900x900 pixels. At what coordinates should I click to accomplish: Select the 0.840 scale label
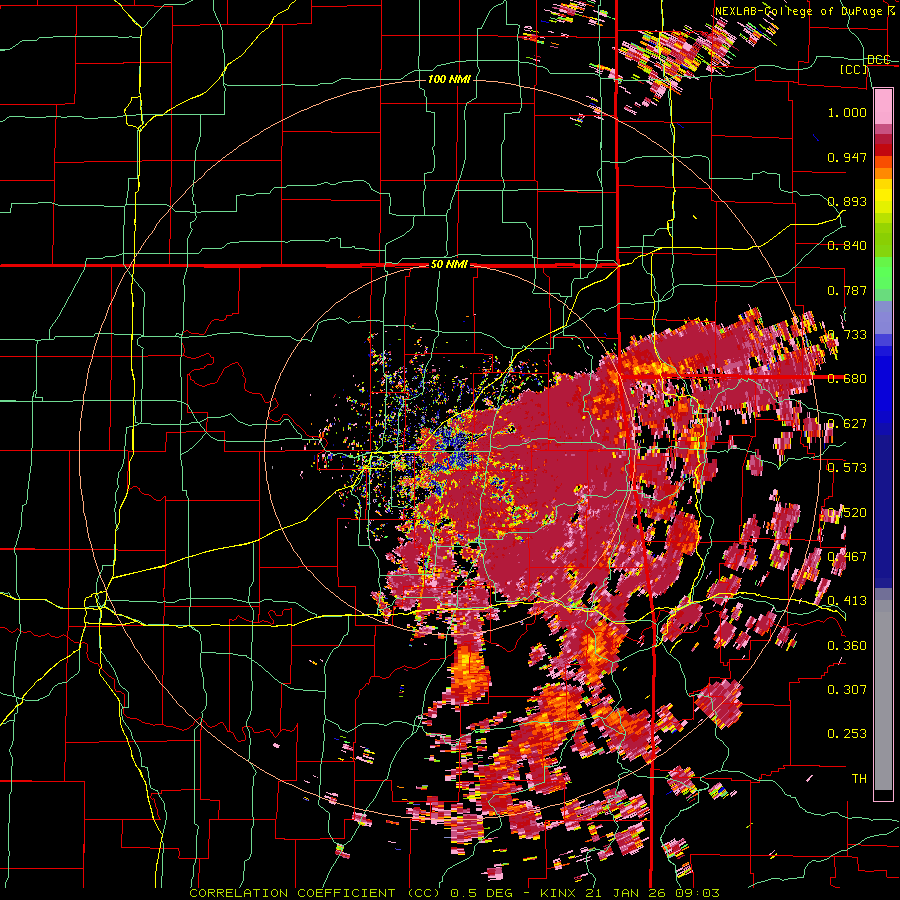(x=847, y=246)
